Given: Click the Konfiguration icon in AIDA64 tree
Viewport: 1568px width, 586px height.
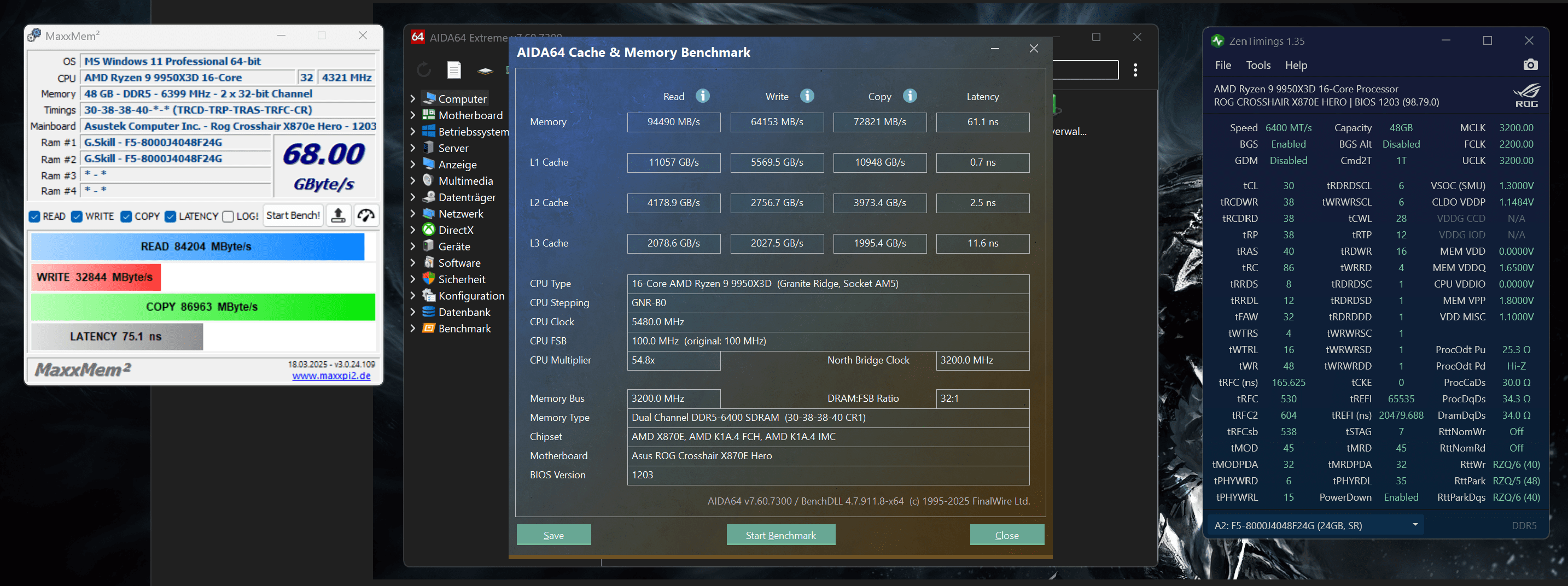Looking at the screenshot, I should click(x=429, y=296).
